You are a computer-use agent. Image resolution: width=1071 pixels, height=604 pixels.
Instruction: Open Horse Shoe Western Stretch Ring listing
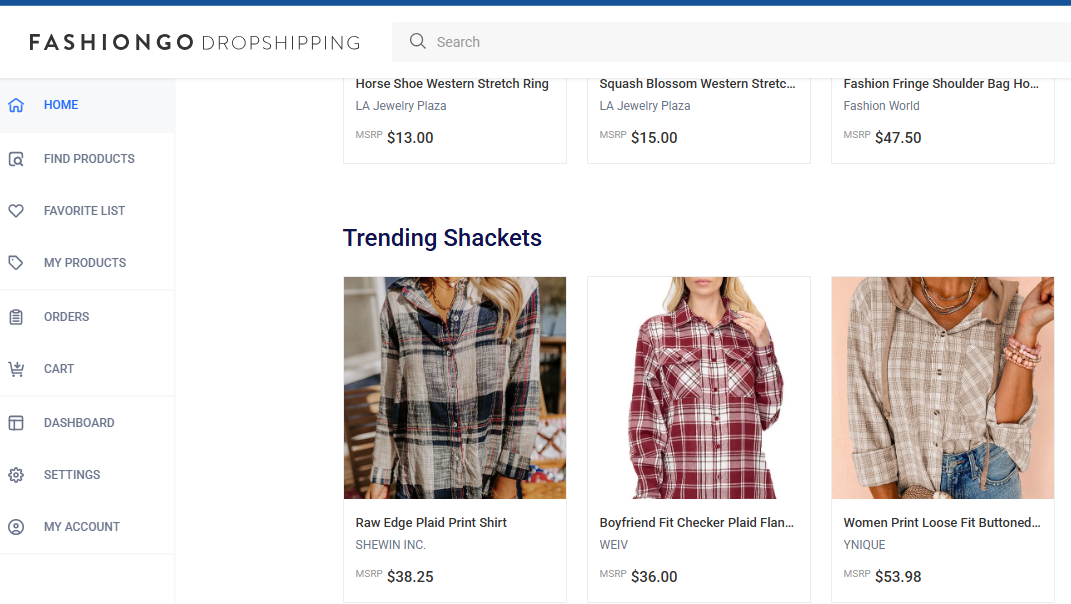452,83
